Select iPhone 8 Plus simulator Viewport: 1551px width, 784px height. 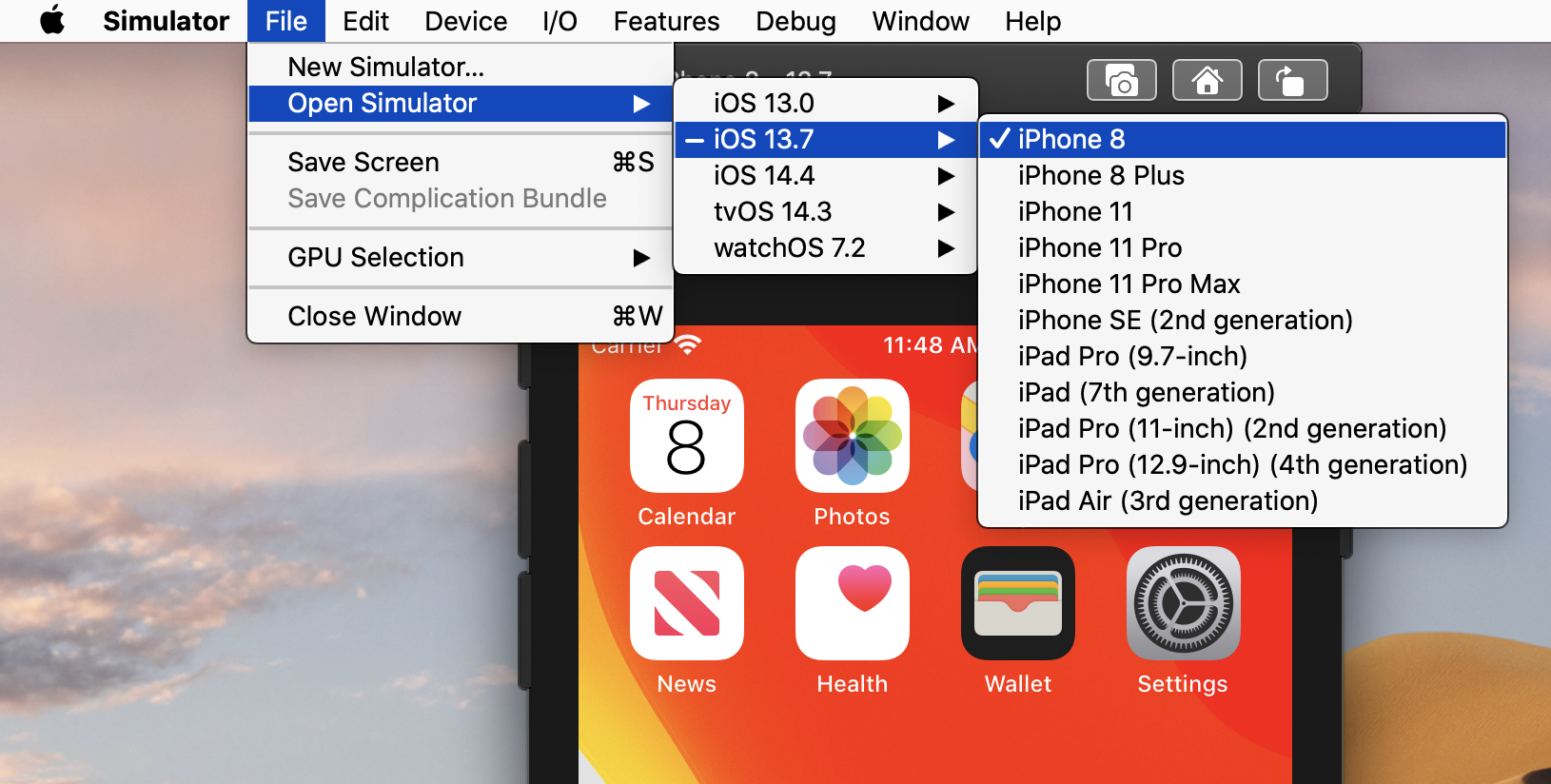click(1243, 175)
